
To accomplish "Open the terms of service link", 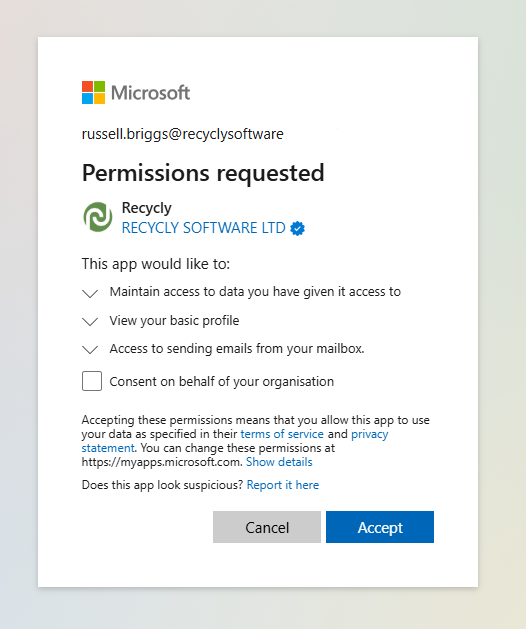I will pyautogui.click(x=282, y=434).
